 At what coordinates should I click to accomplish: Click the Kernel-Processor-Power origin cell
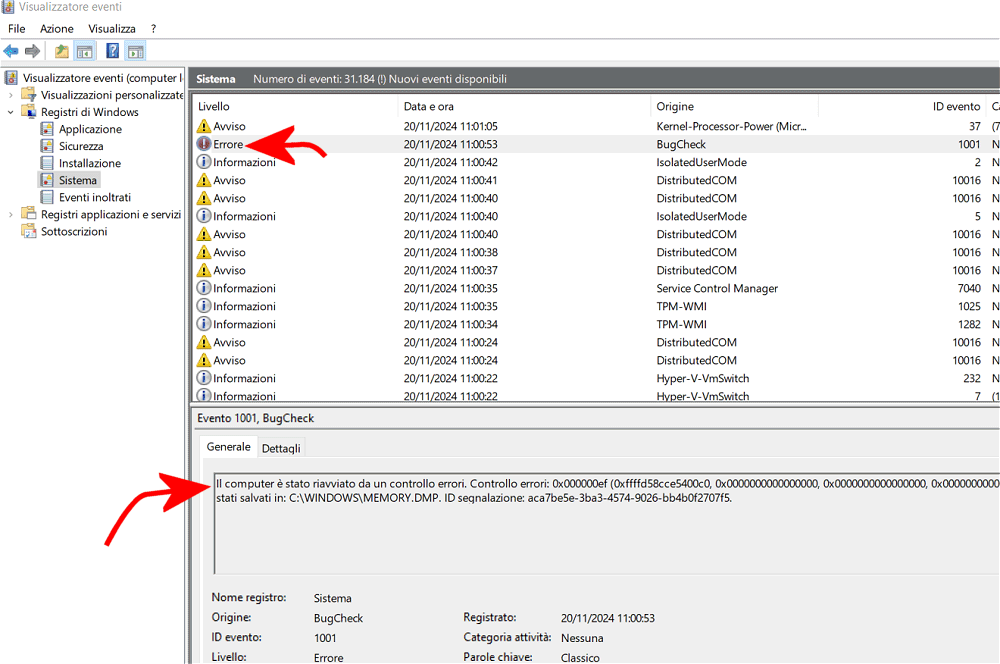[731, 126]
